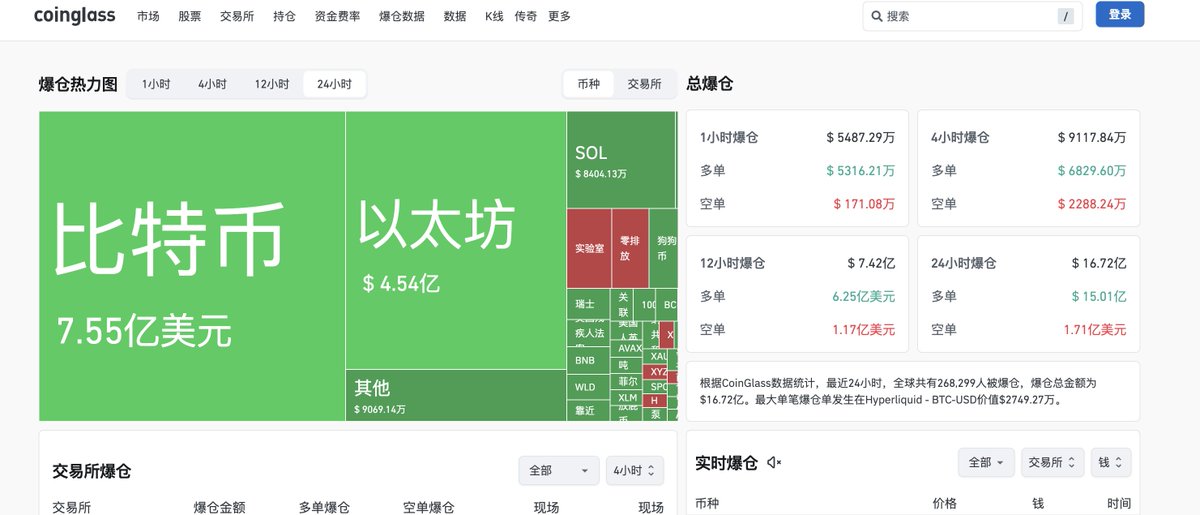
Task: Focus the 搜索 input field
Action: (972, 16)
